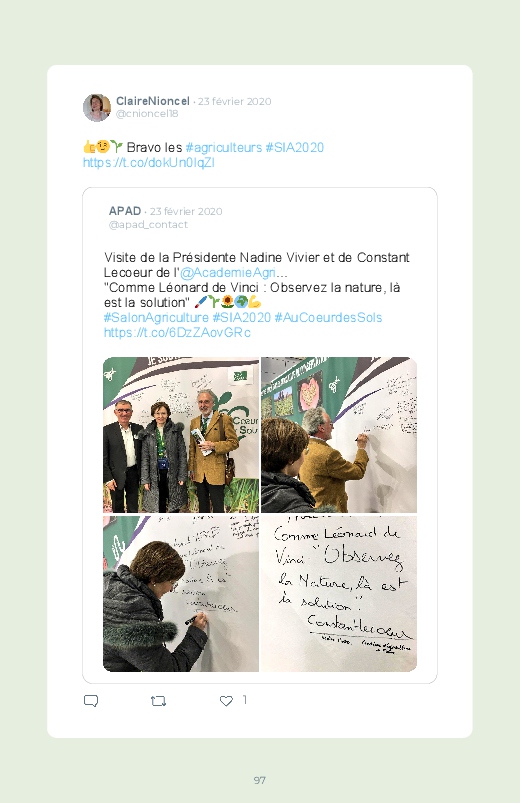
Task: Open photo of three people posing
Action: tap(181, 435)
